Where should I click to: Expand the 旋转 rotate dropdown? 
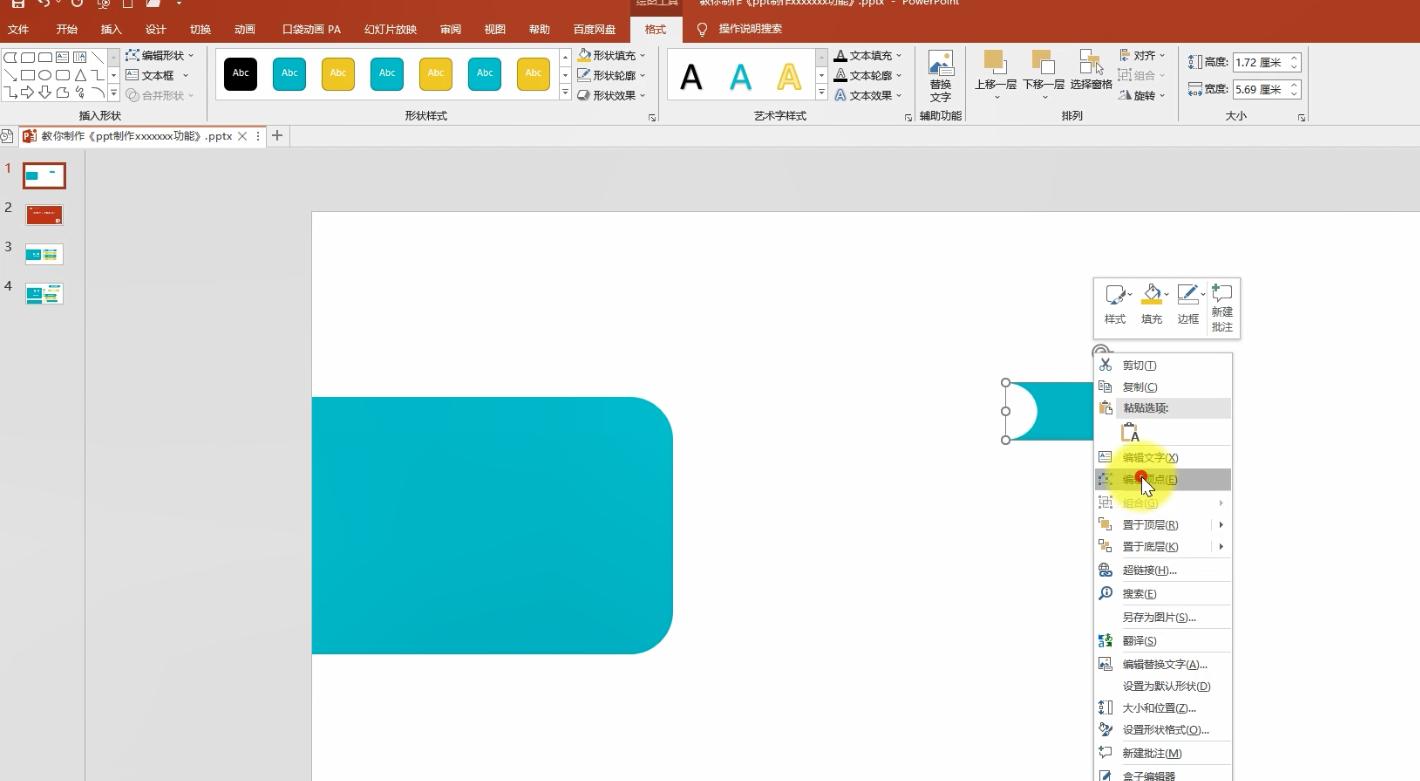pyautogui.click(x=1143, y=95)
